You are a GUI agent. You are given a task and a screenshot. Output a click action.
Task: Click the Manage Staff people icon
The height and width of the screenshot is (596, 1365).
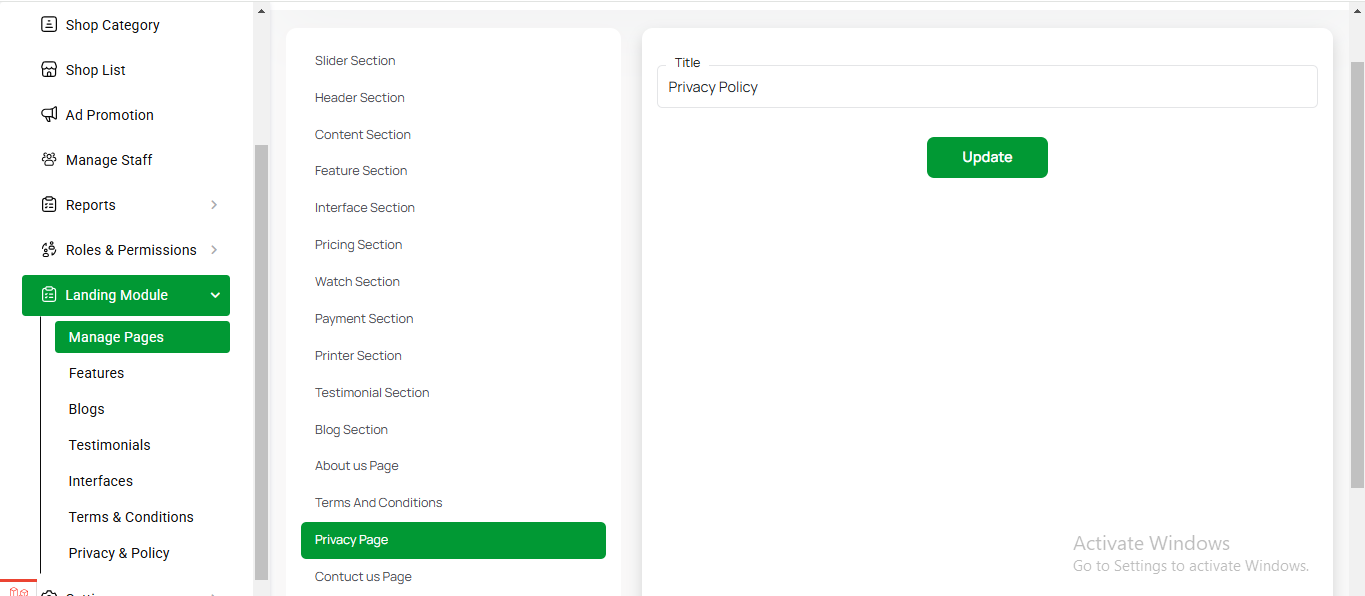tap(48, 160)
